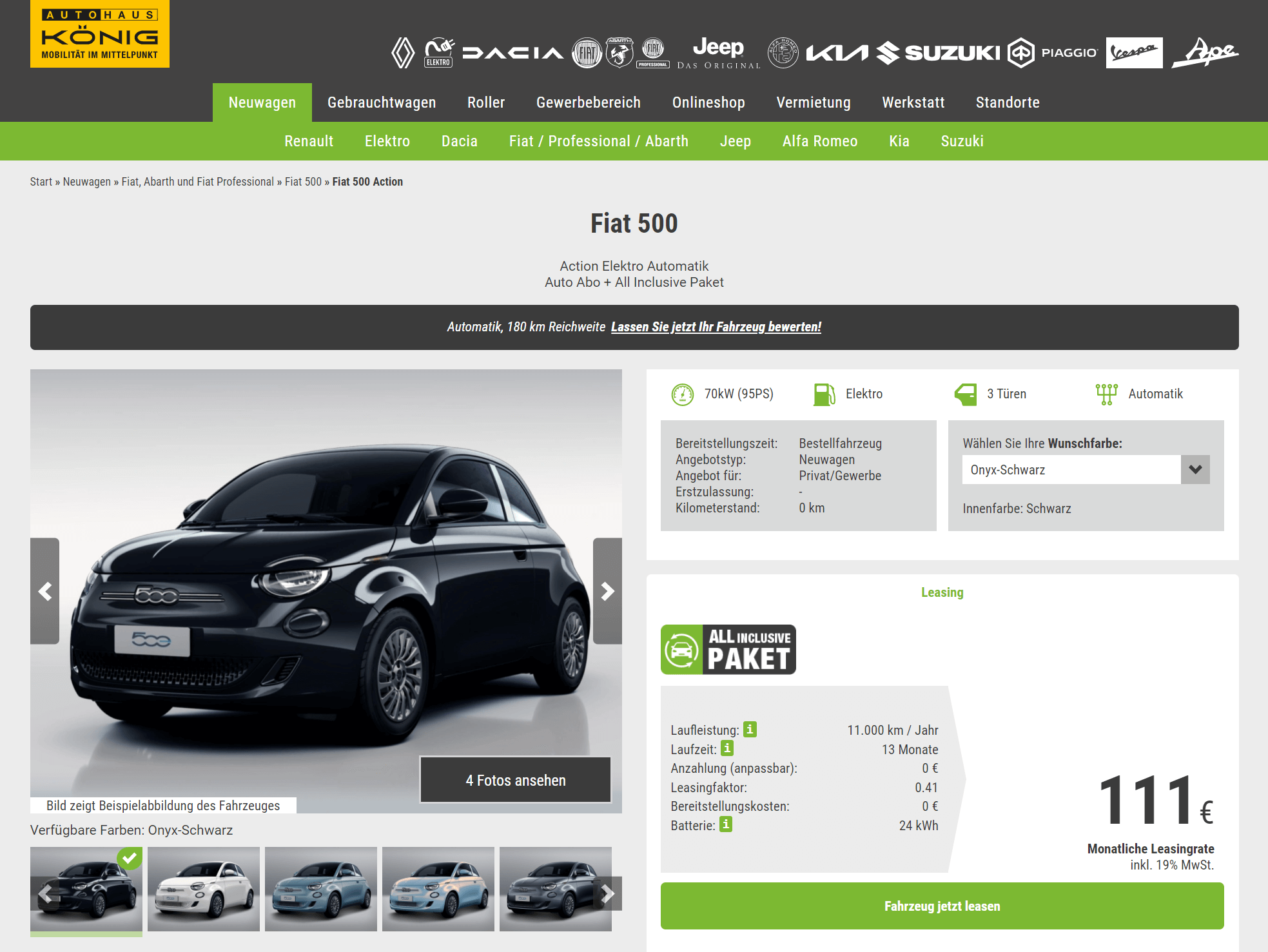Click the main Fiat 500 car image

point(326,591)
